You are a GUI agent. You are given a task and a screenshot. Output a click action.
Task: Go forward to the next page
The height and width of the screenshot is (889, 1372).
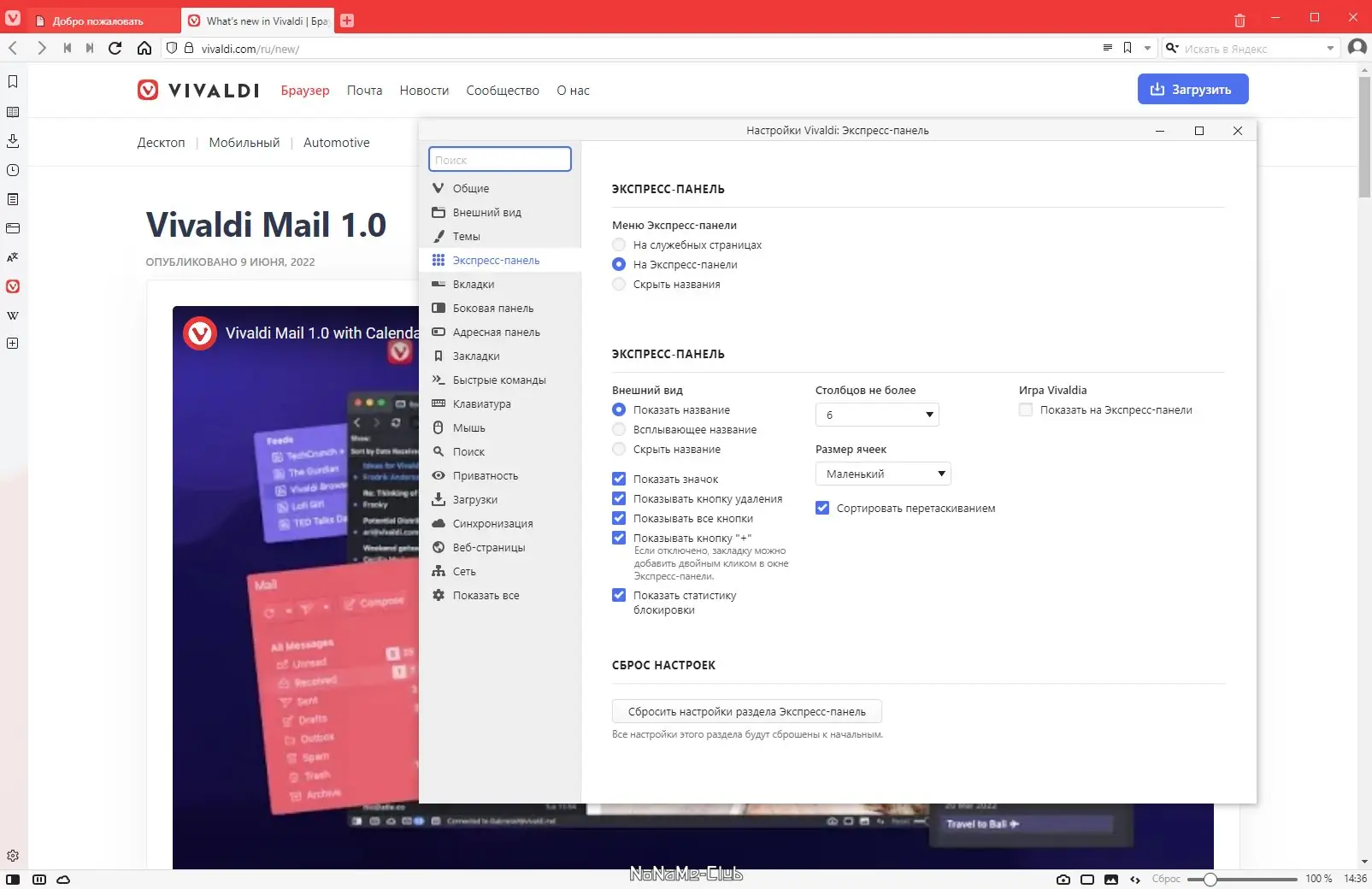click(41, 48)
